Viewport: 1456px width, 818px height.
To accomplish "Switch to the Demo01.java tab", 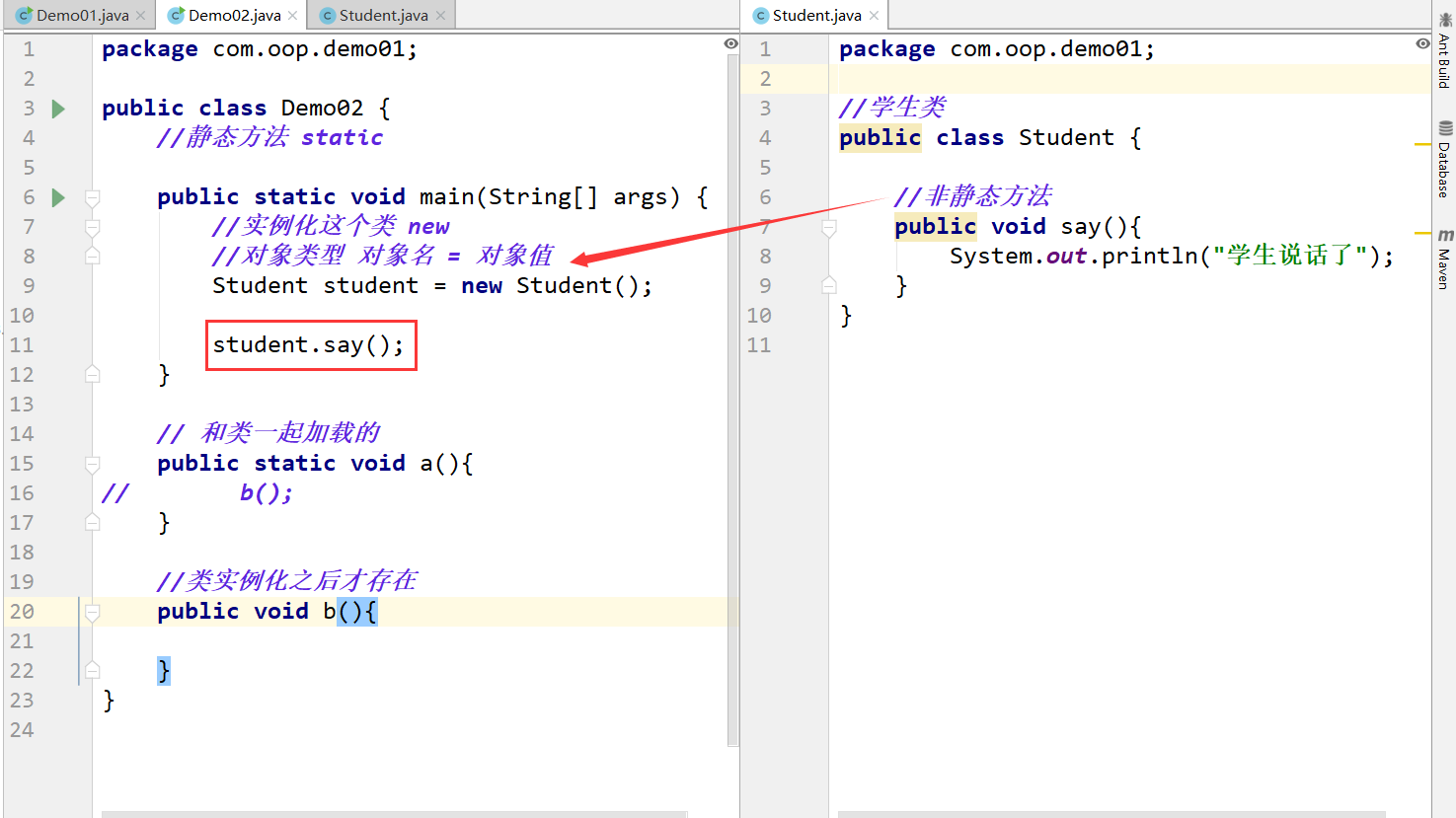I will 74,15.
